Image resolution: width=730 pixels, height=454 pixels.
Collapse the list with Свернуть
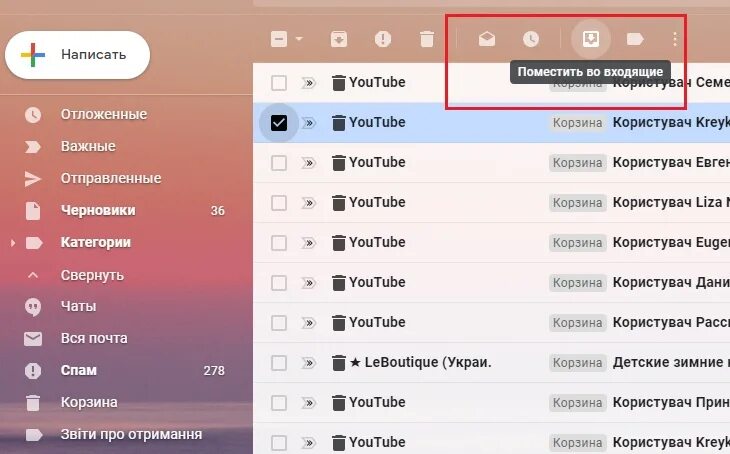point(92,275)
